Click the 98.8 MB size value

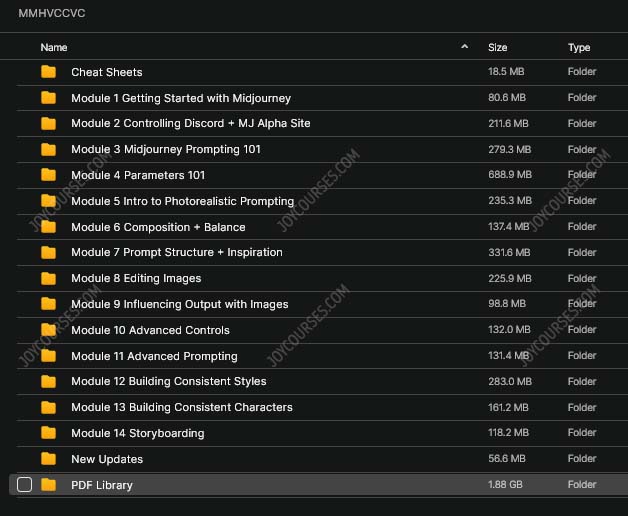click(507, 304)
